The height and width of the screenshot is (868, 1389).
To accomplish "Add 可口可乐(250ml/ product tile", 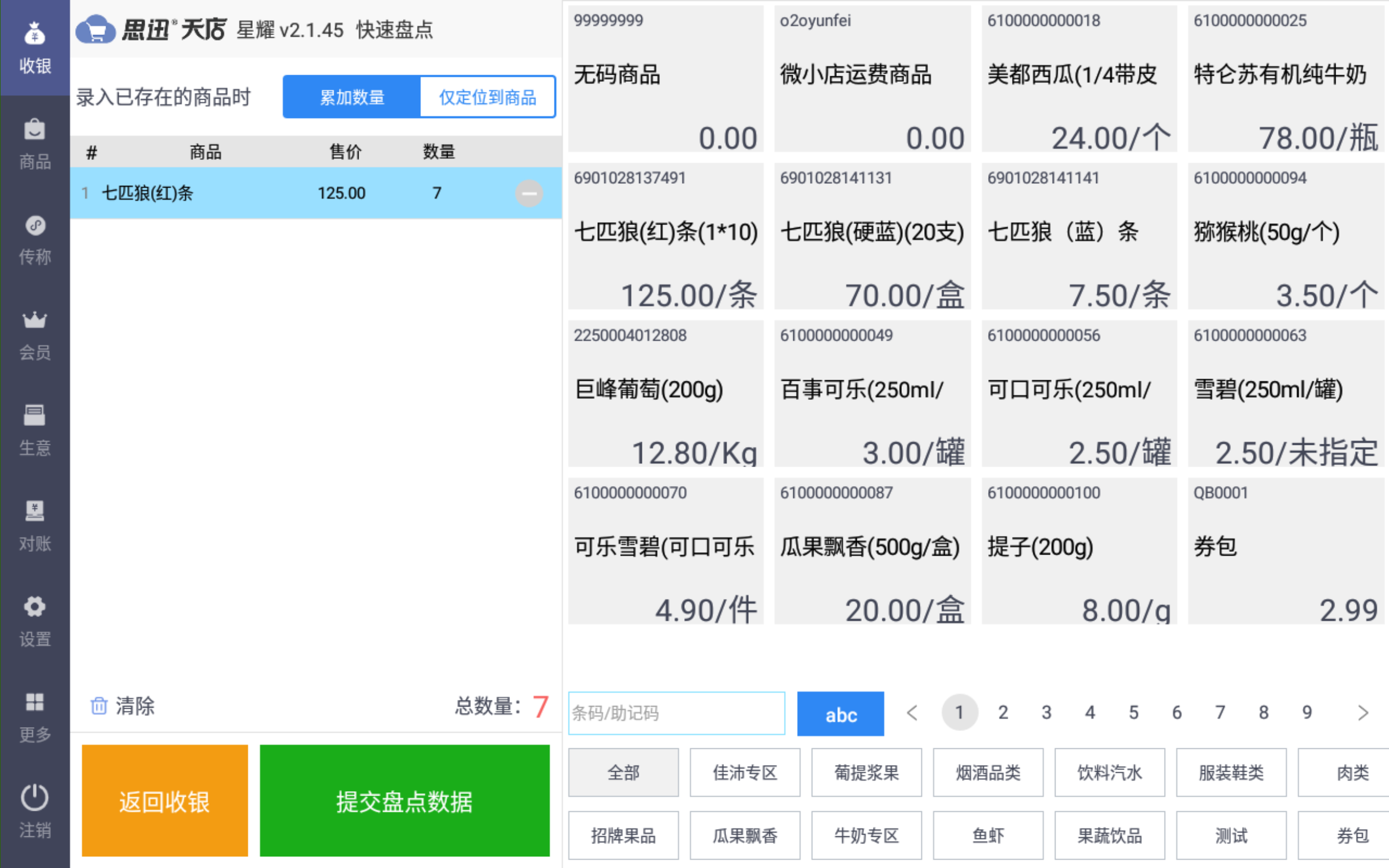I will (x=1079, y=394).
